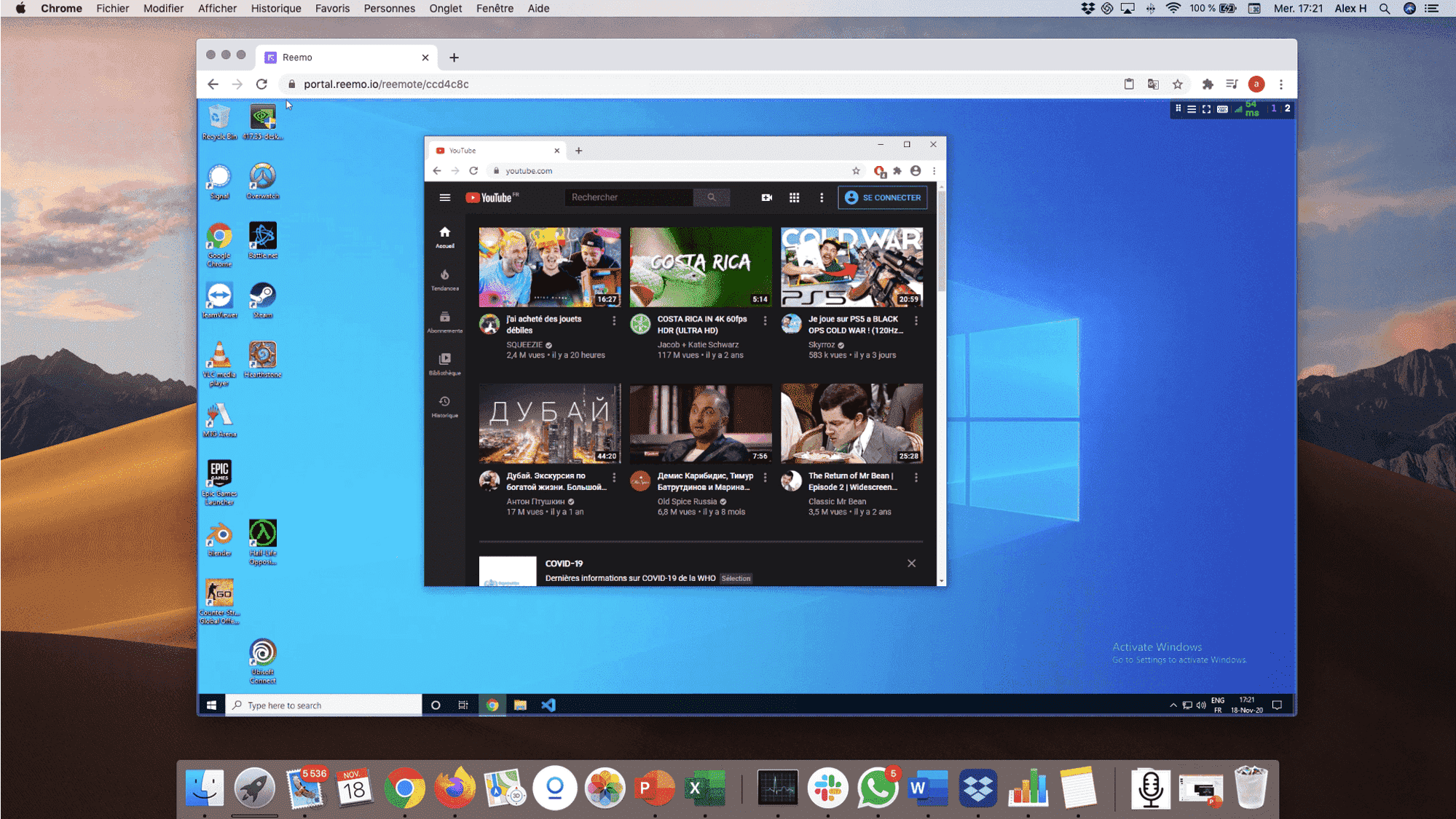Click the Rechercher search field
This screenshot has width=1456, height=819.
click(x=629, y=197)
